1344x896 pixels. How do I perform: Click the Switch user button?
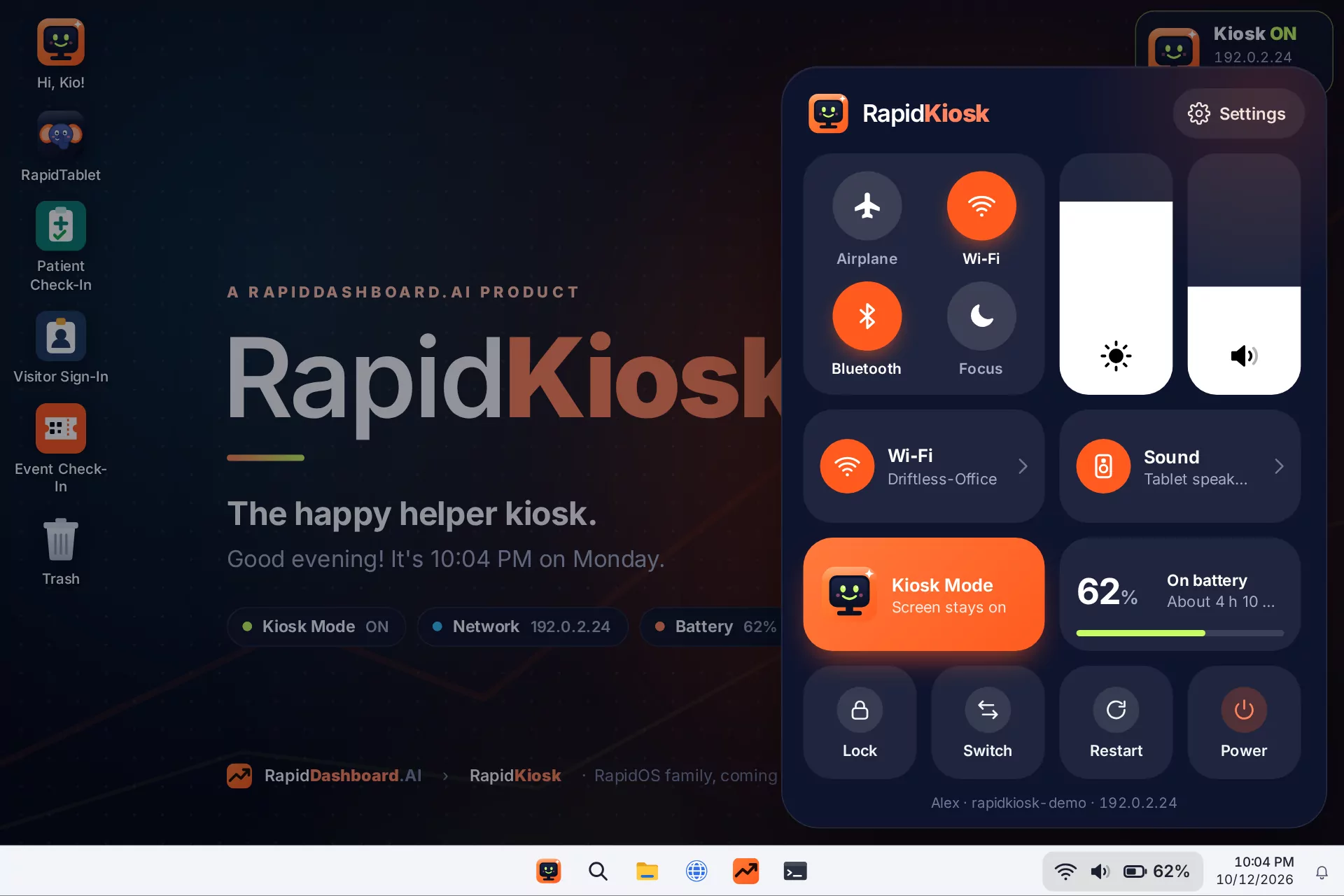pyautogui.click(x=988, y=722)
